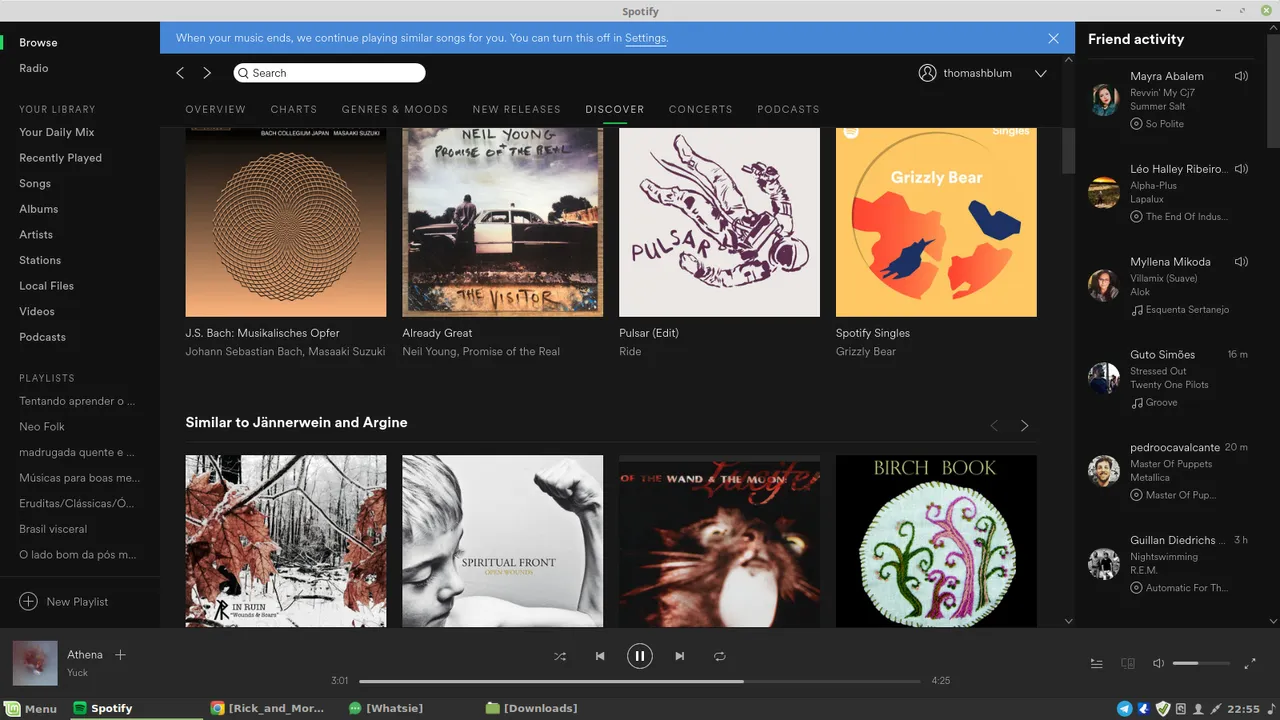Open the Downloads folder taskbar item
The width and height of the screenshot is (1280, 720).
tap(532, 708)
